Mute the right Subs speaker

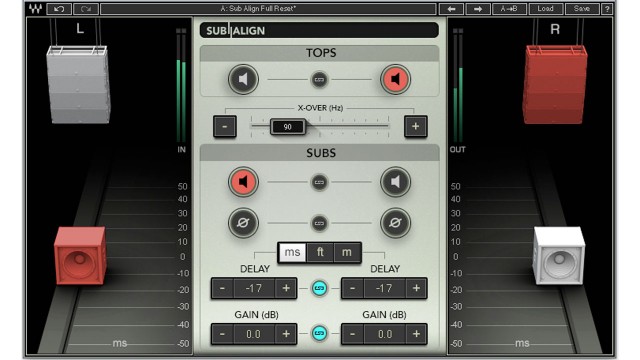[395, 182]
